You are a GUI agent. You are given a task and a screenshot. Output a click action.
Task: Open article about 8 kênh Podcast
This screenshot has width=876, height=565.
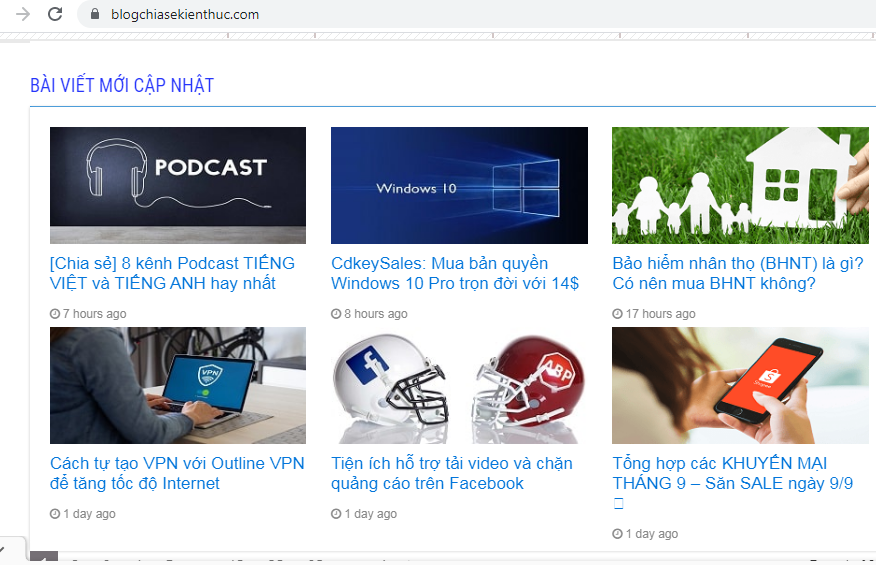coord(172,273)
